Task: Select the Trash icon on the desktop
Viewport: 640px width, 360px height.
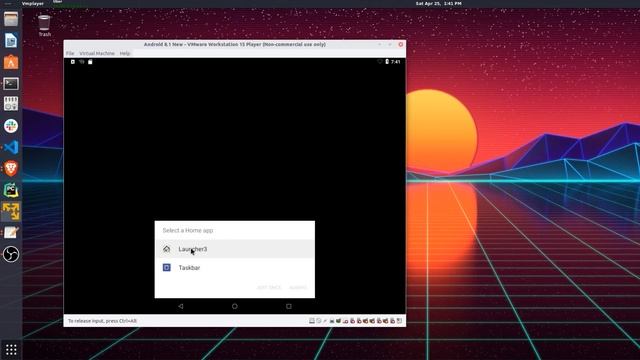Action: pos(44,26)
